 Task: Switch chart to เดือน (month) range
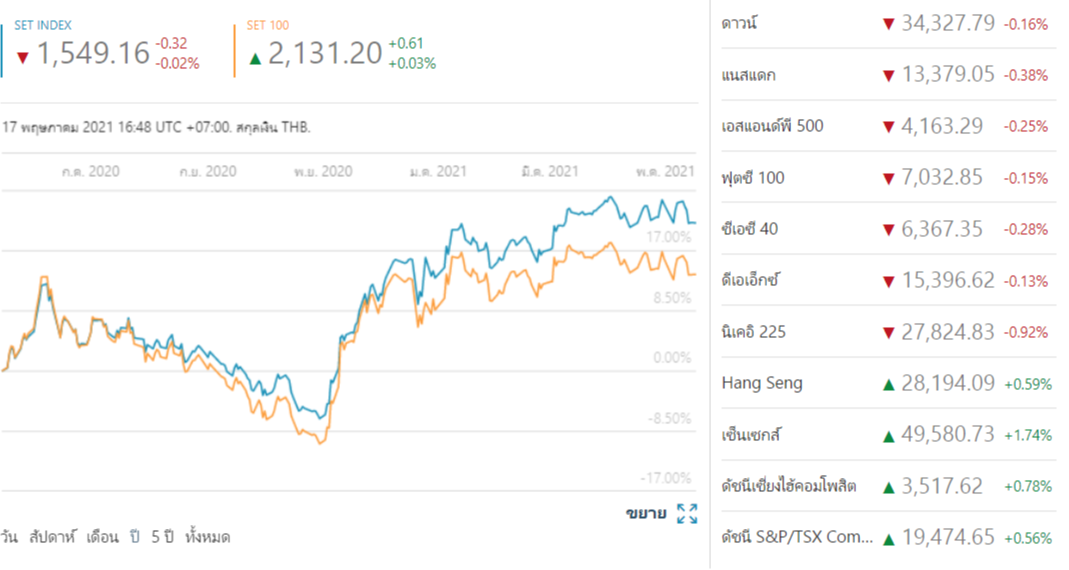point(102,537)
